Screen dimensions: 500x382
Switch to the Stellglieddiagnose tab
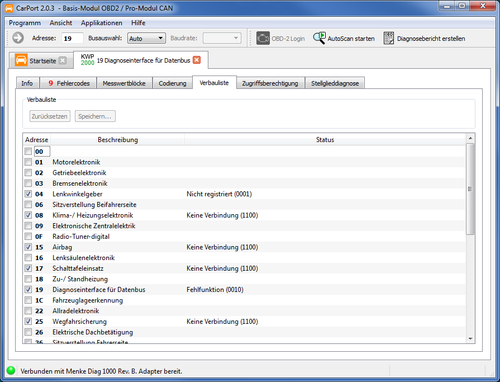click(335, 83)
